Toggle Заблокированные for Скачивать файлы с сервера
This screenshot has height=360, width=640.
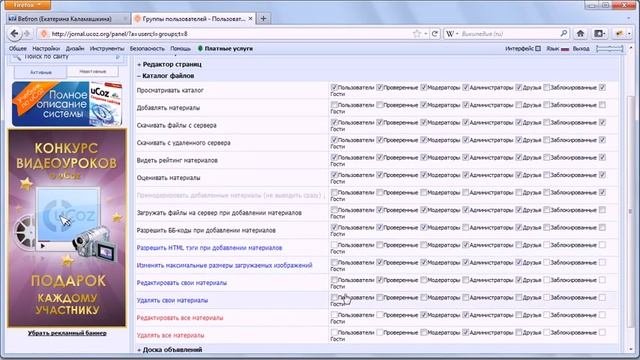point(547,122)
